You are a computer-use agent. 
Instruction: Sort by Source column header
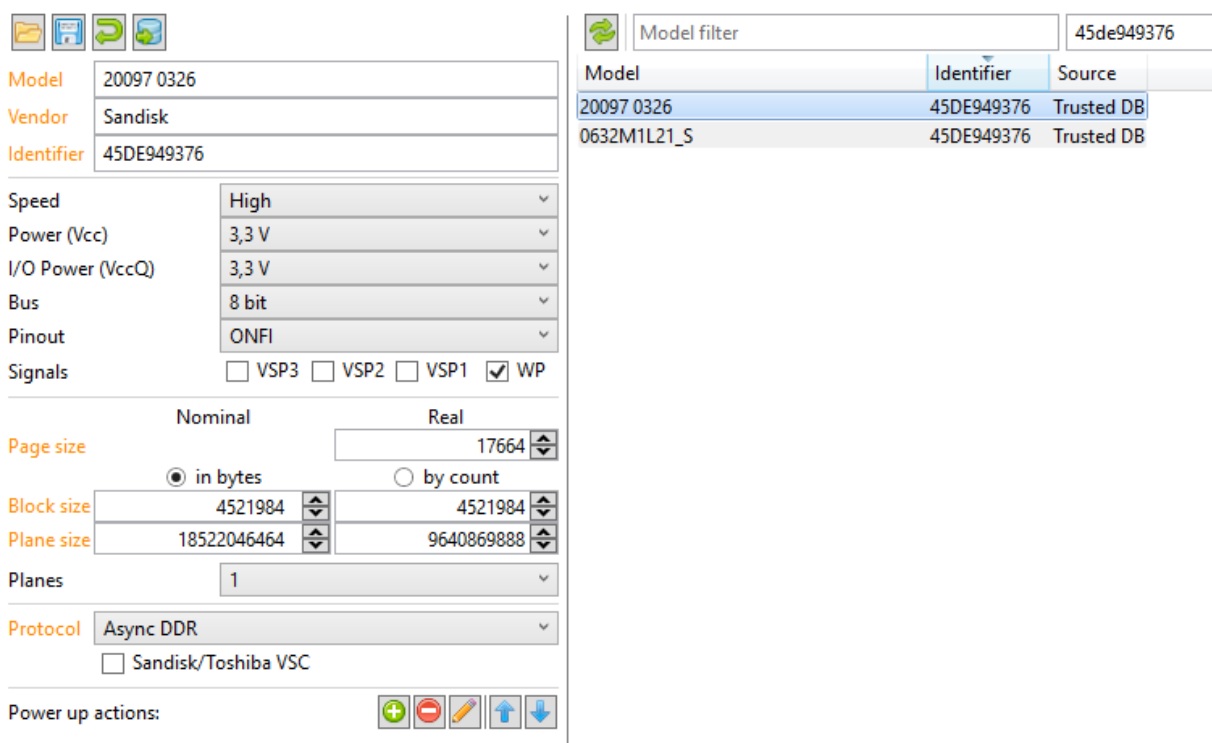point(1097,73)
